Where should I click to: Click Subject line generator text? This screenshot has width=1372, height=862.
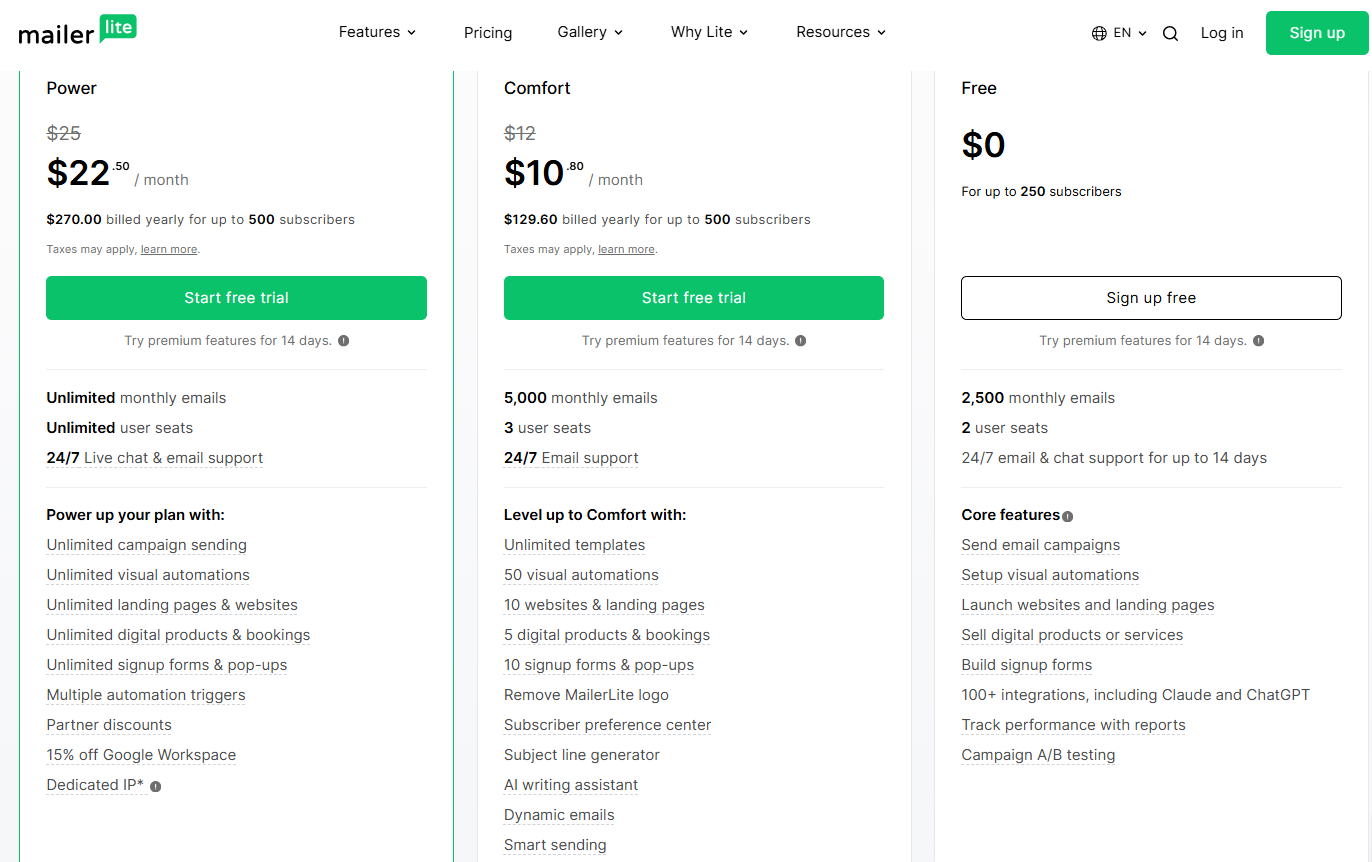pyautogui.click(x=582, y=755)
